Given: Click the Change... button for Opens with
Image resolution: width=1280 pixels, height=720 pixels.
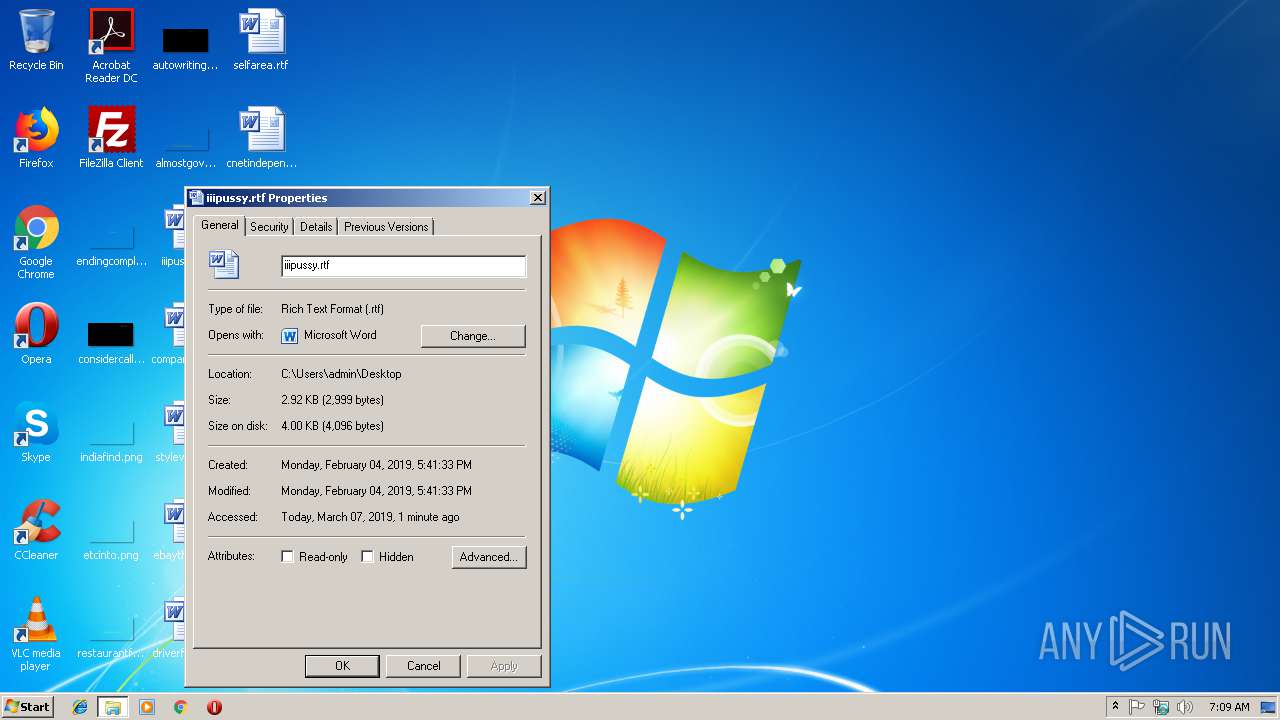Looking at the screenshot, I should click(473, 336).
